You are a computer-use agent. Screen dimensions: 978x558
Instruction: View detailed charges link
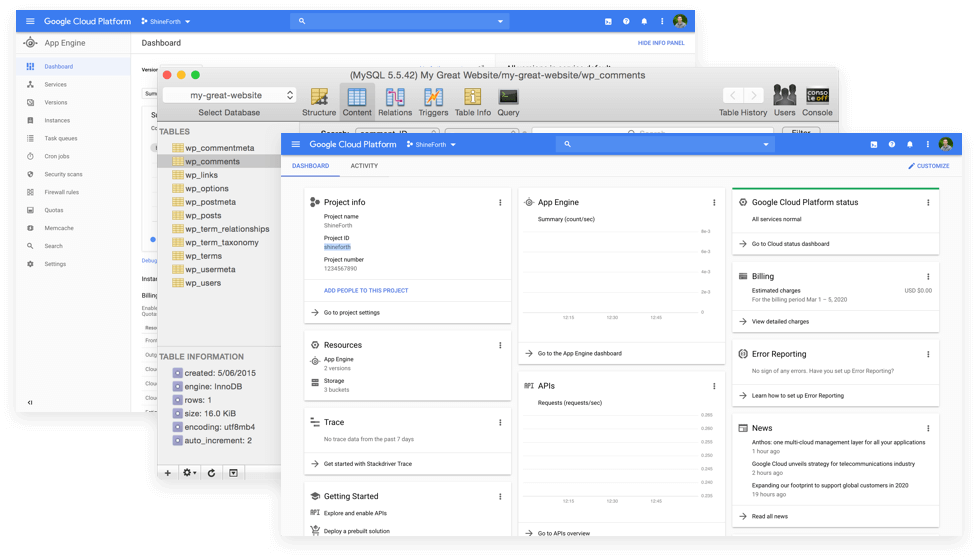tap(780, 322)
